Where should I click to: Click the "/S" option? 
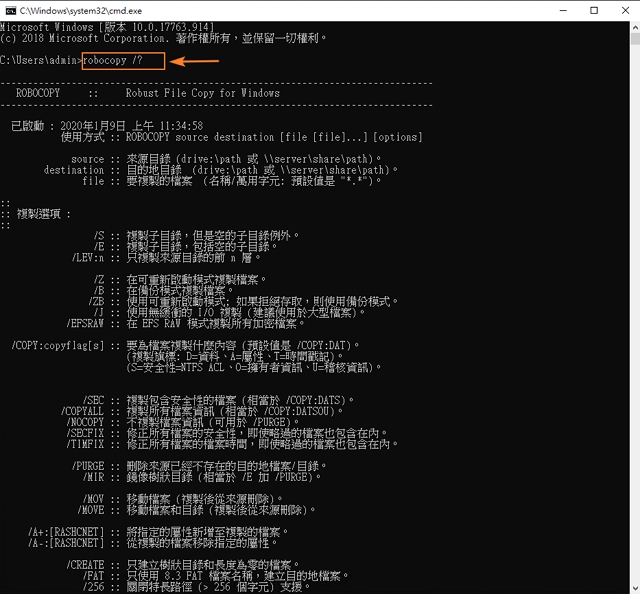(x=99, y=236)
